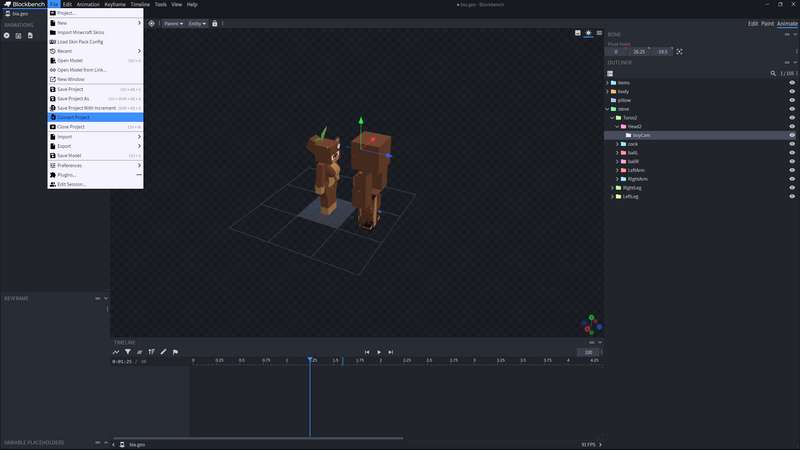Viewport: 800px width, 450px height.
Task: Click the center pivot icon beside pivot values
Action: [x=679, y=52]
